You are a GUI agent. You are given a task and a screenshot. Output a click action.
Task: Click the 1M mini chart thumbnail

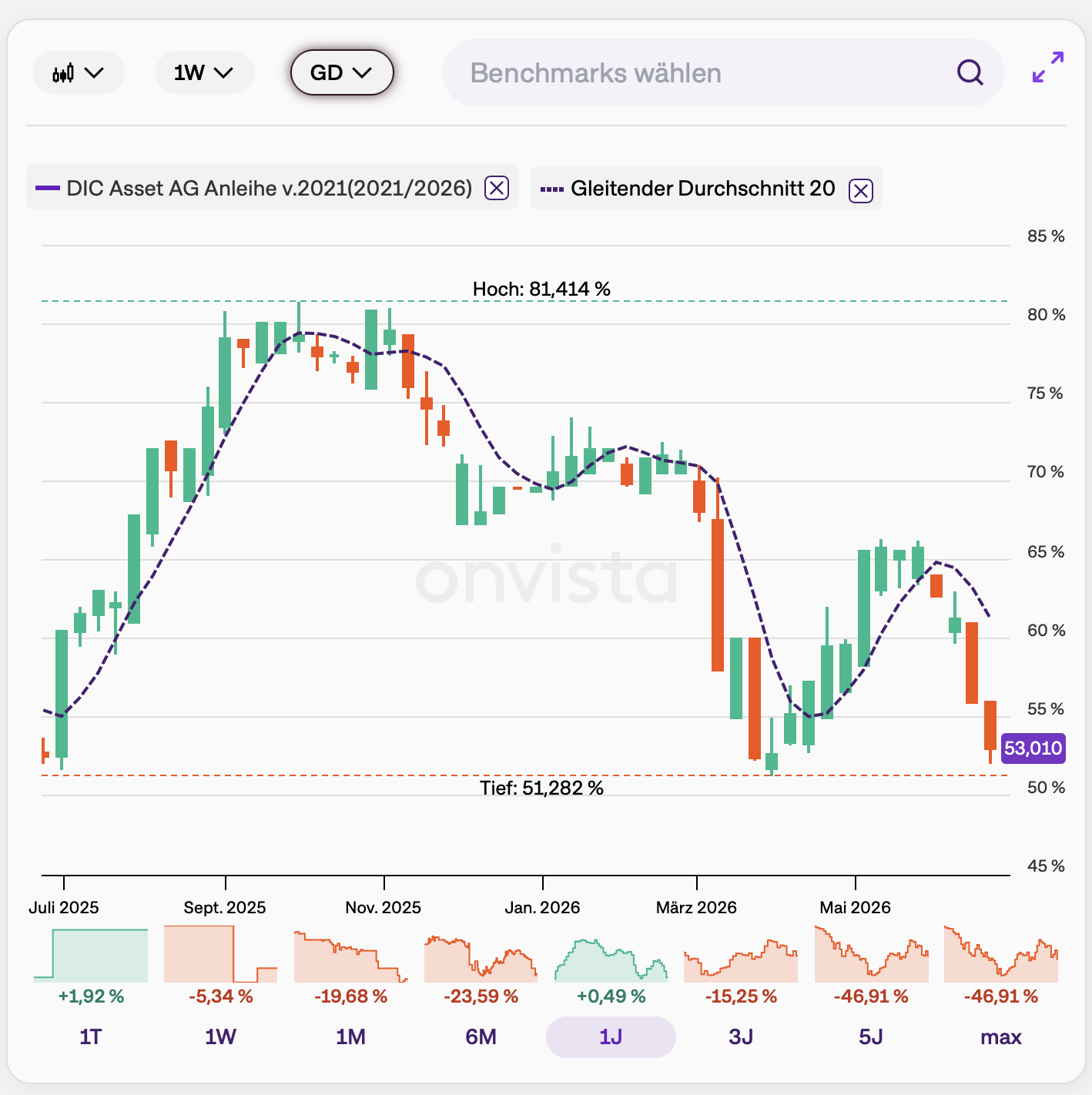point(351,956)
